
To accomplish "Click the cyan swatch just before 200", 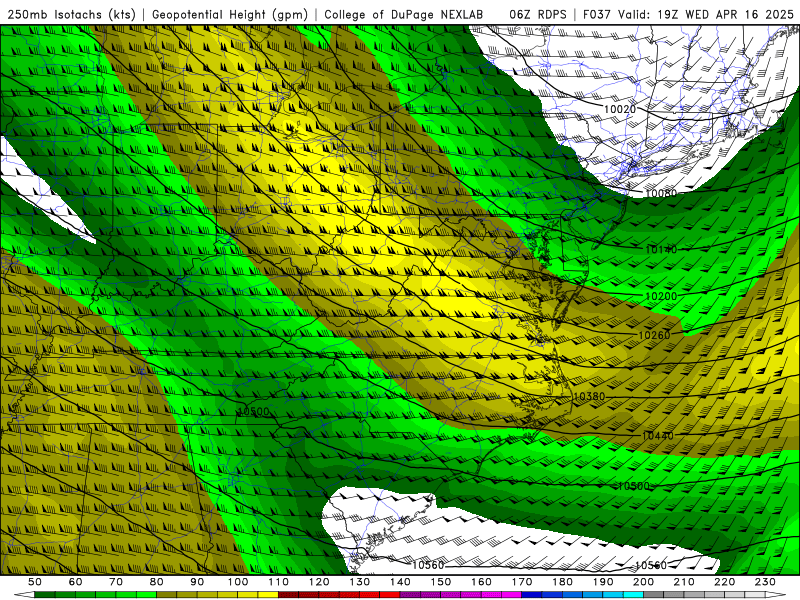I will [633, 595].
